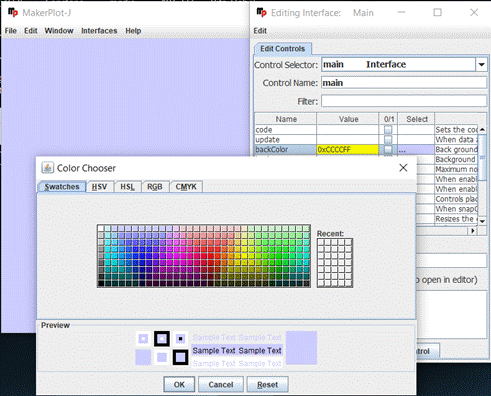This screenshot has height=396, width=491.
Task: Click the 0/1 column header
Action: tap(388, 119)
